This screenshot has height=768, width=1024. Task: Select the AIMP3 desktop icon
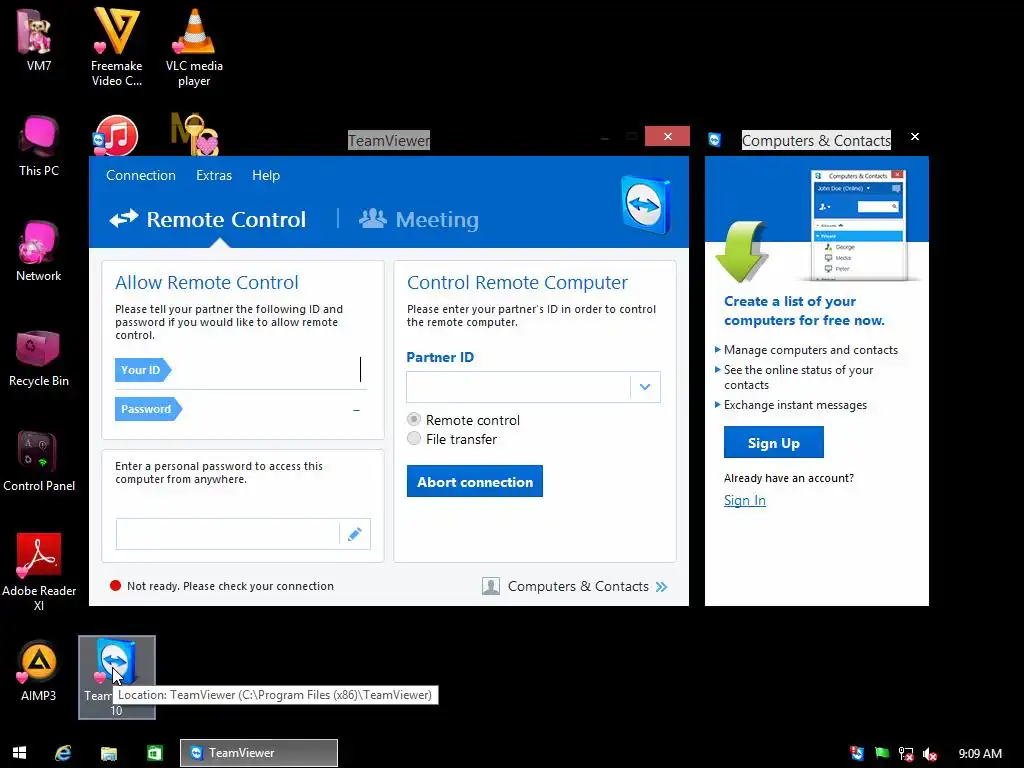(x=38, y=671)
